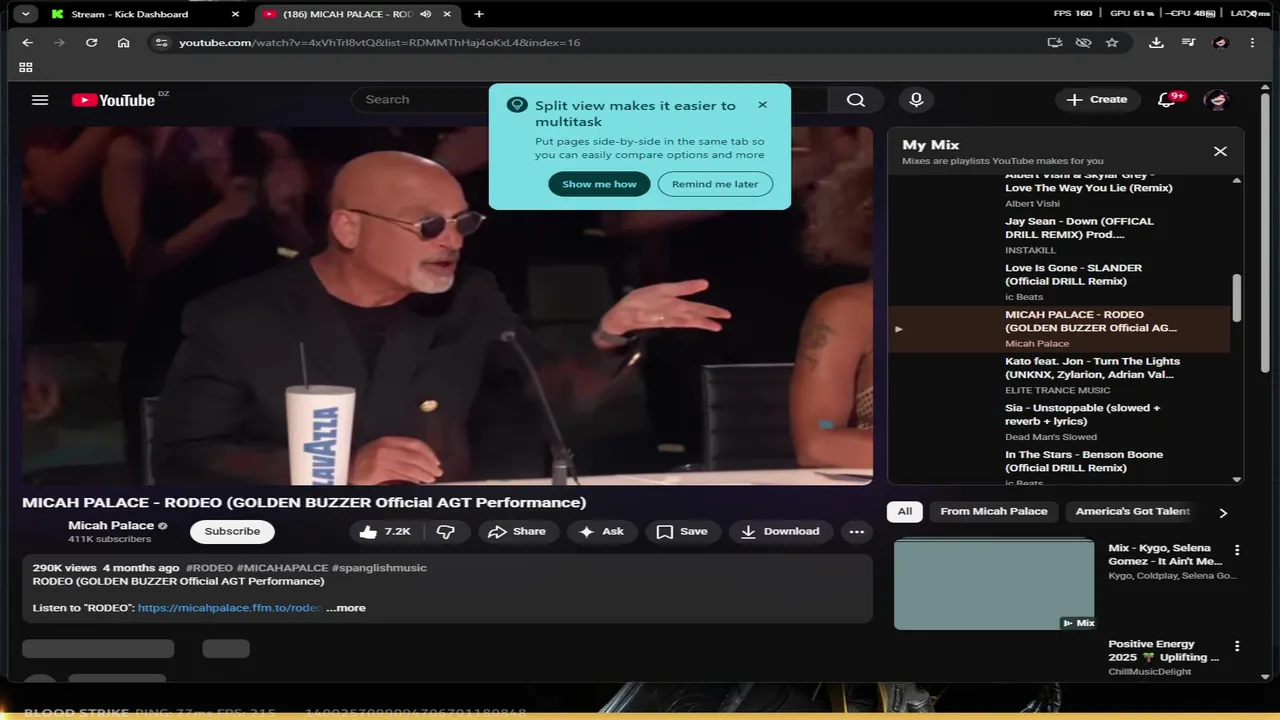Image resolution: width=1280 pixels, height=720 pixels.
Task: Filter by From Micah Palace chip
Action: 994,512
